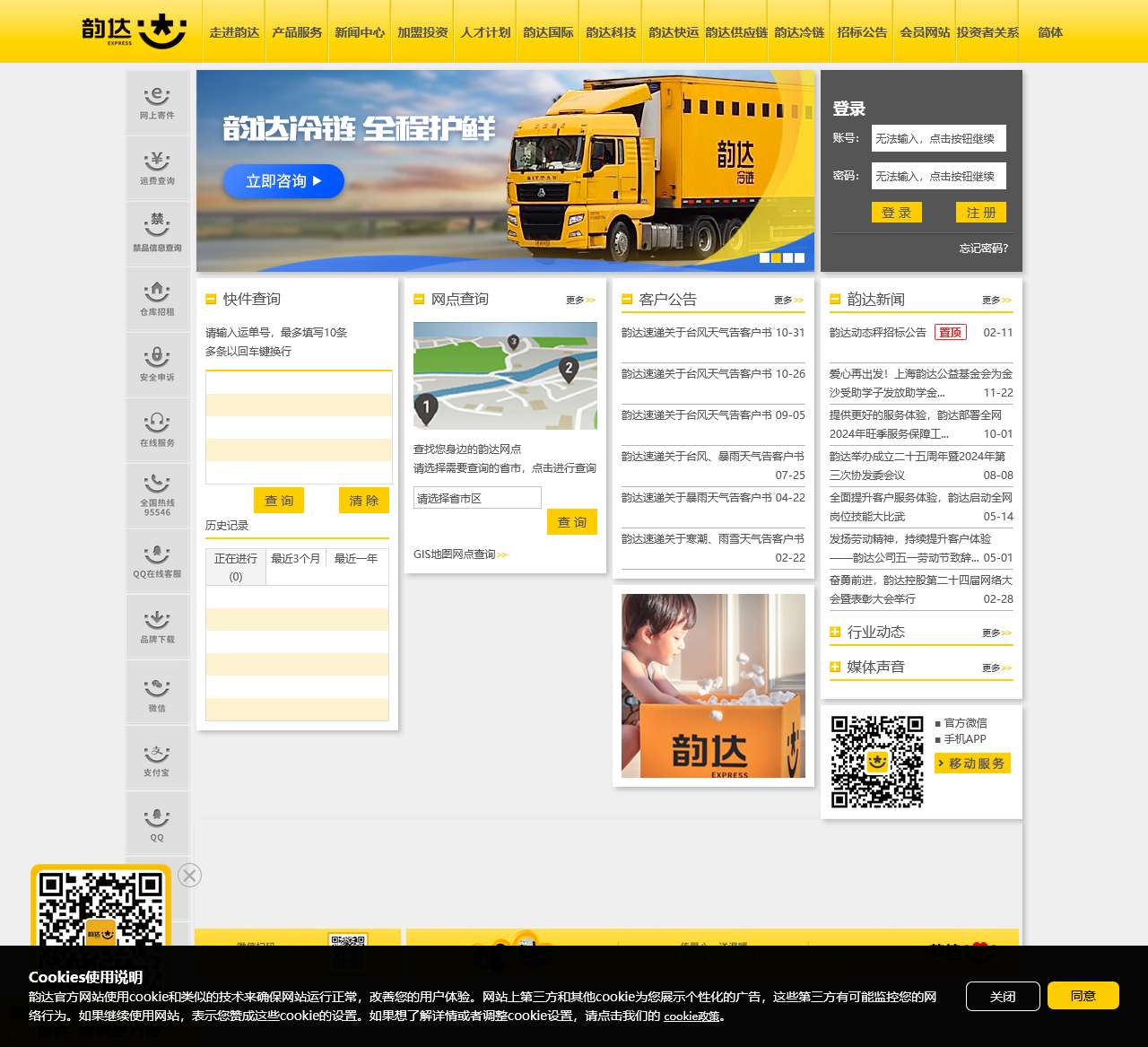Open 韵达国际 navigation item
1148x1047 pixels.
pos(548,31)
